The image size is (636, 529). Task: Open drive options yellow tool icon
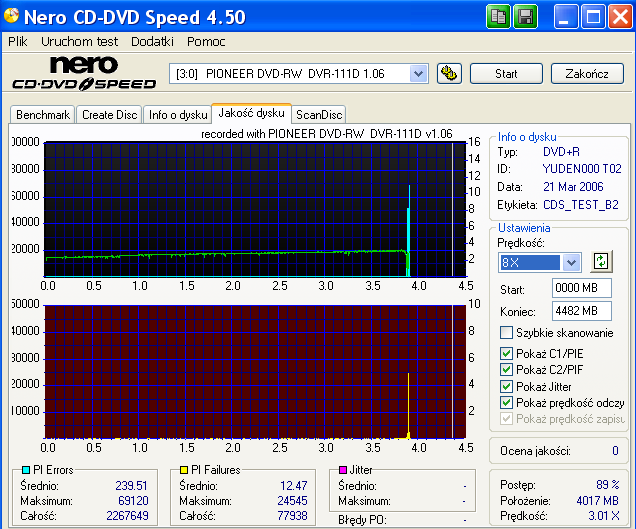coord(449,74)
